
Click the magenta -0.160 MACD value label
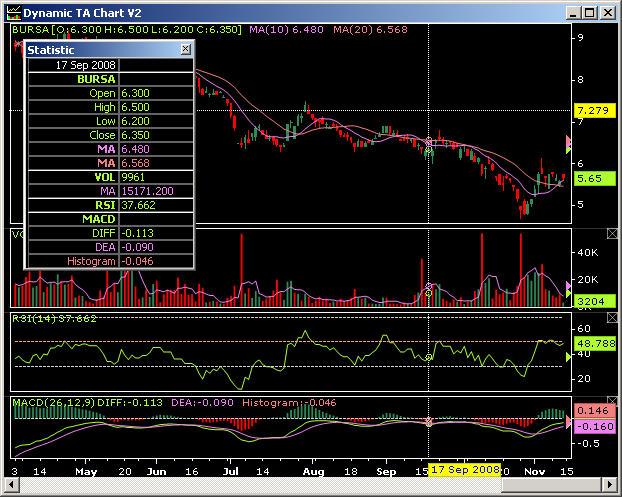(x=595, y=427)
